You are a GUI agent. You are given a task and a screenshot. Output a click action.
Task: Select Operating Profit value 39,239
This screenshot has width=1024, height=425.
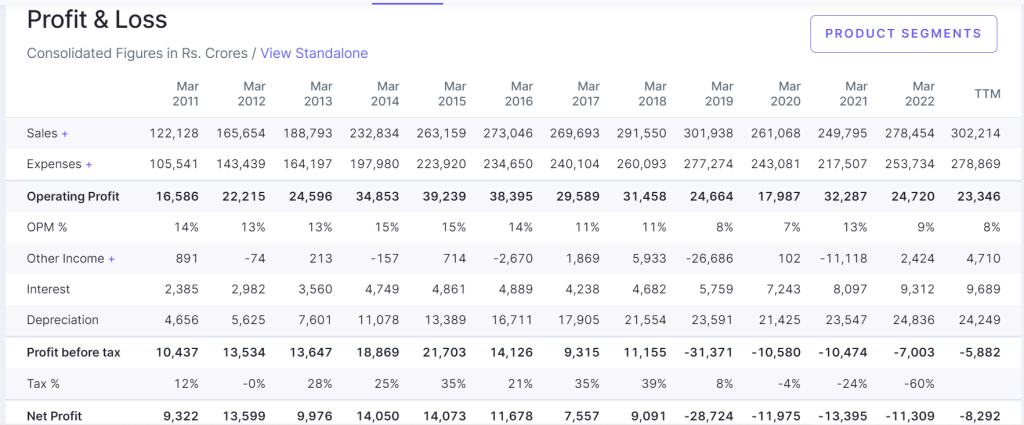(445, 197)
